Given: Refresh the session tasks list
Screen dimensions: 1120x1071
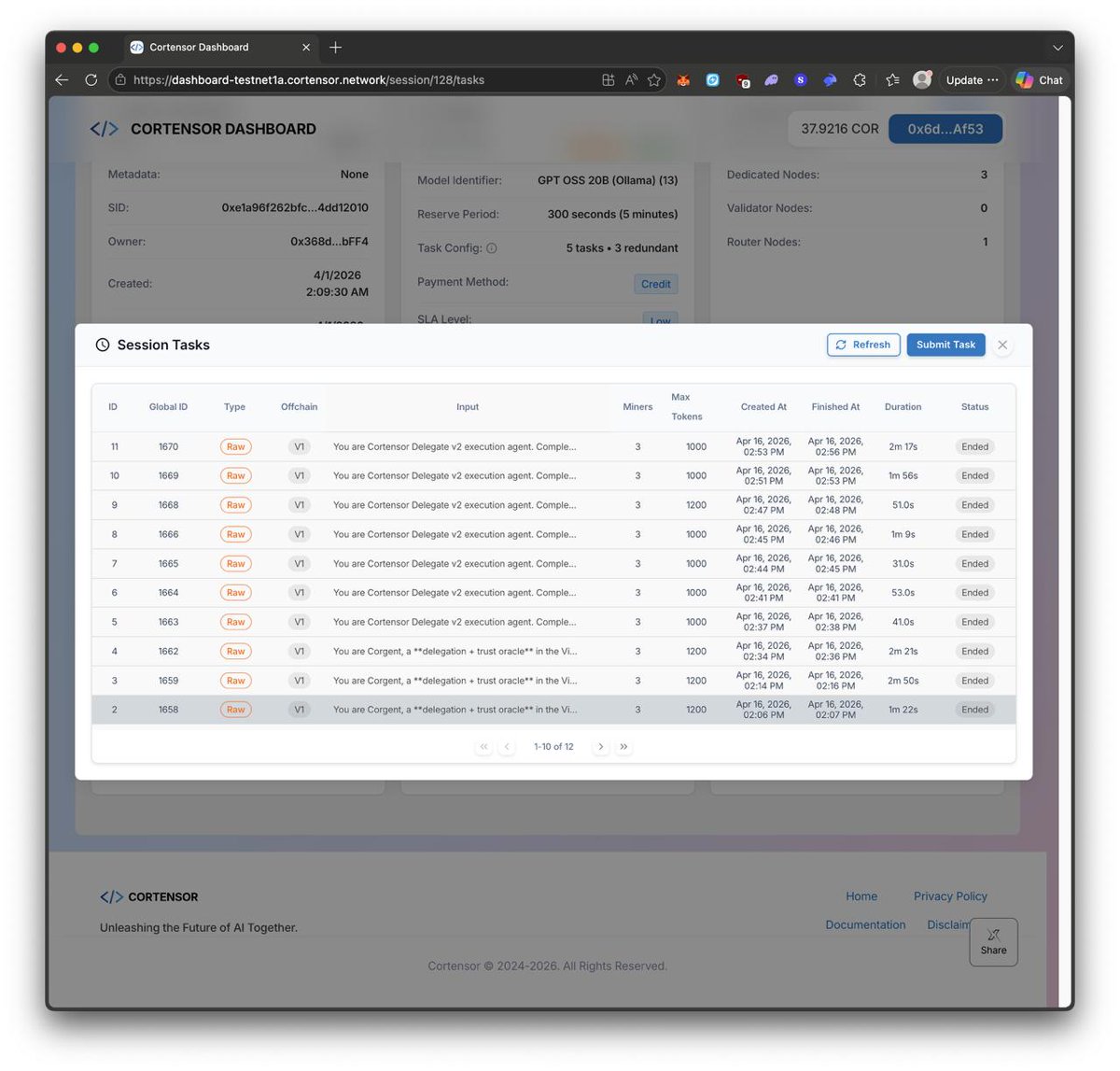Looking at the screenshot, I should click(863, 345).
